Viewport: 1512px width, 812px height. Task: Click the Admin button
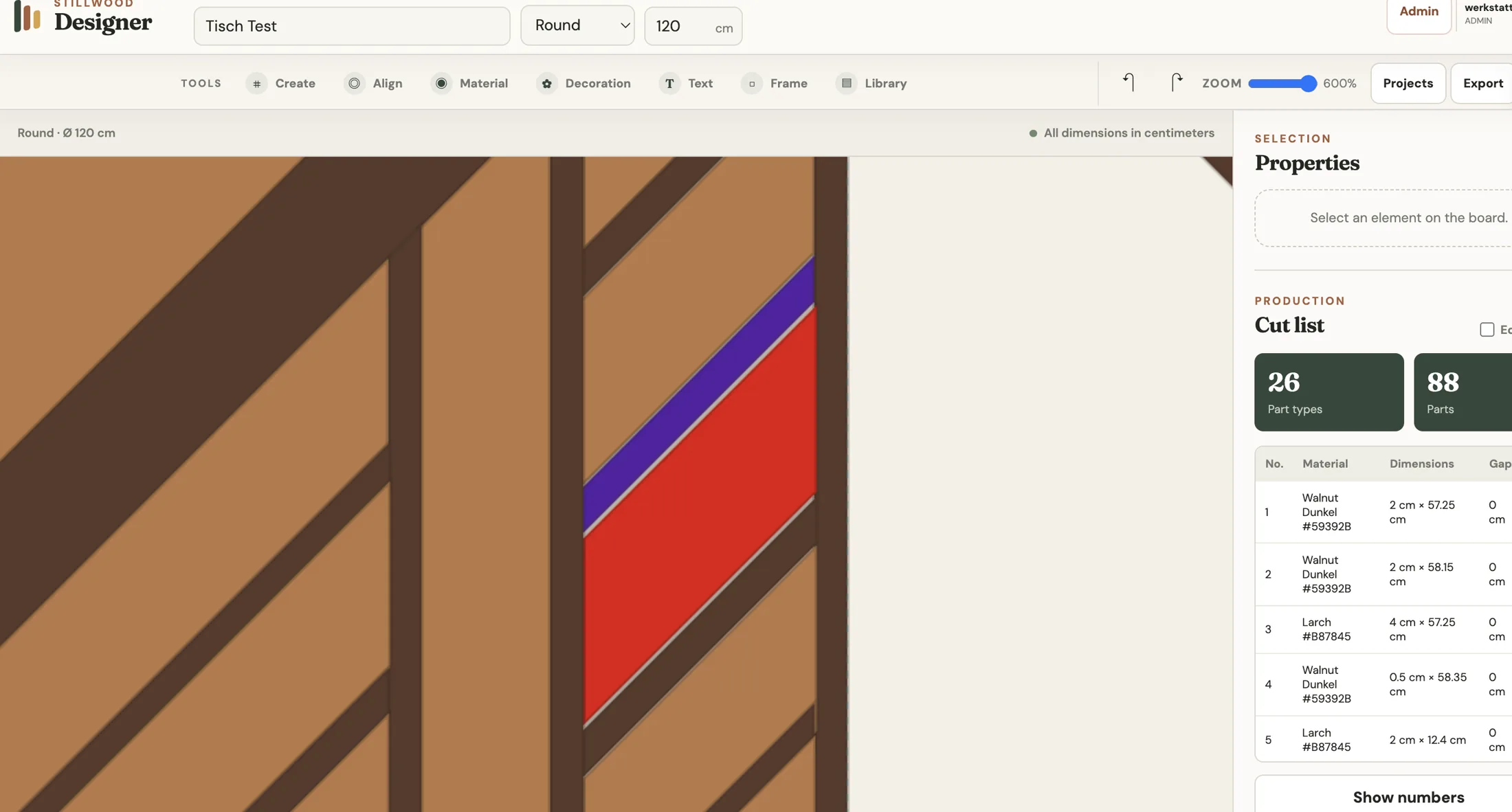point(1419,12)
